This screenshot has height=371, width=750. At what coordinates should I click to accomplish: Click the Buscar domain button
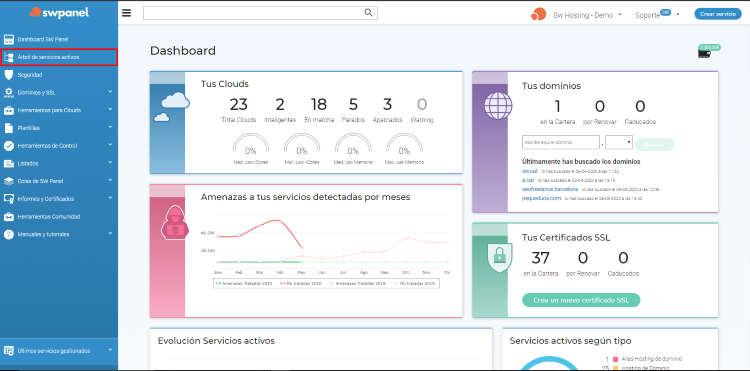655,144
